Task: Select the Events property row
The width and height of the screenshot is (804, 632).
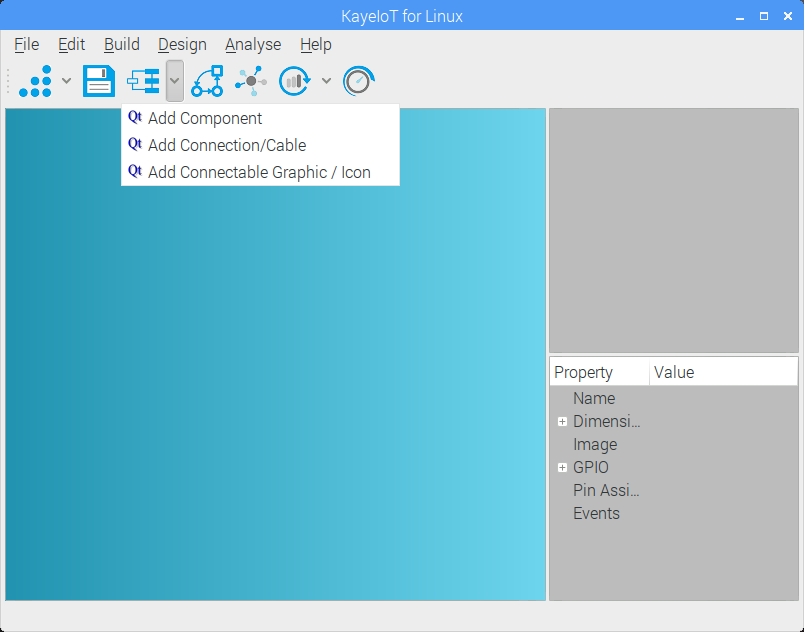Action: [x=673, y=514]
